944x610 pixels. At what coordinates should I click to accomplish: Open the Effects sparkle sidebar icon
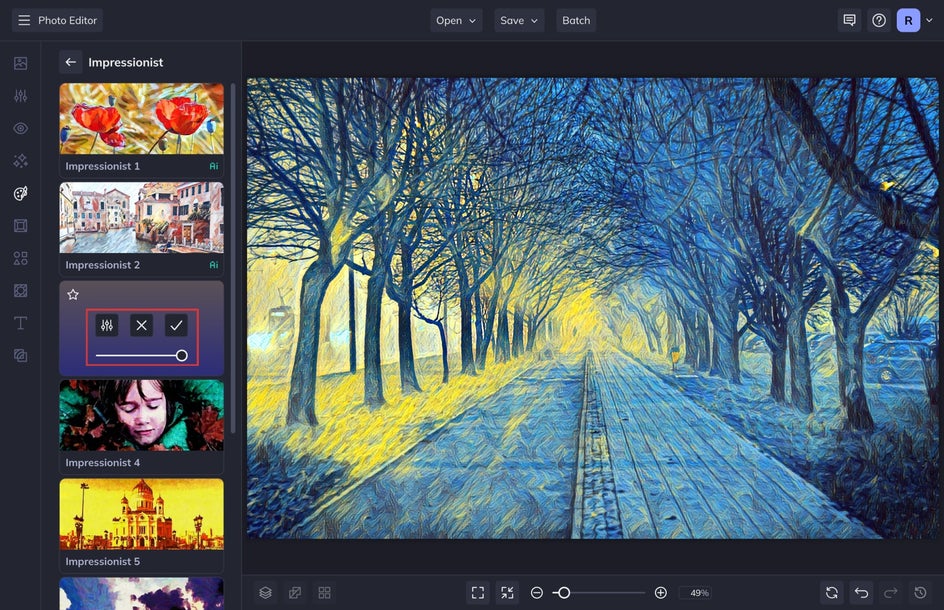[20, 161]
